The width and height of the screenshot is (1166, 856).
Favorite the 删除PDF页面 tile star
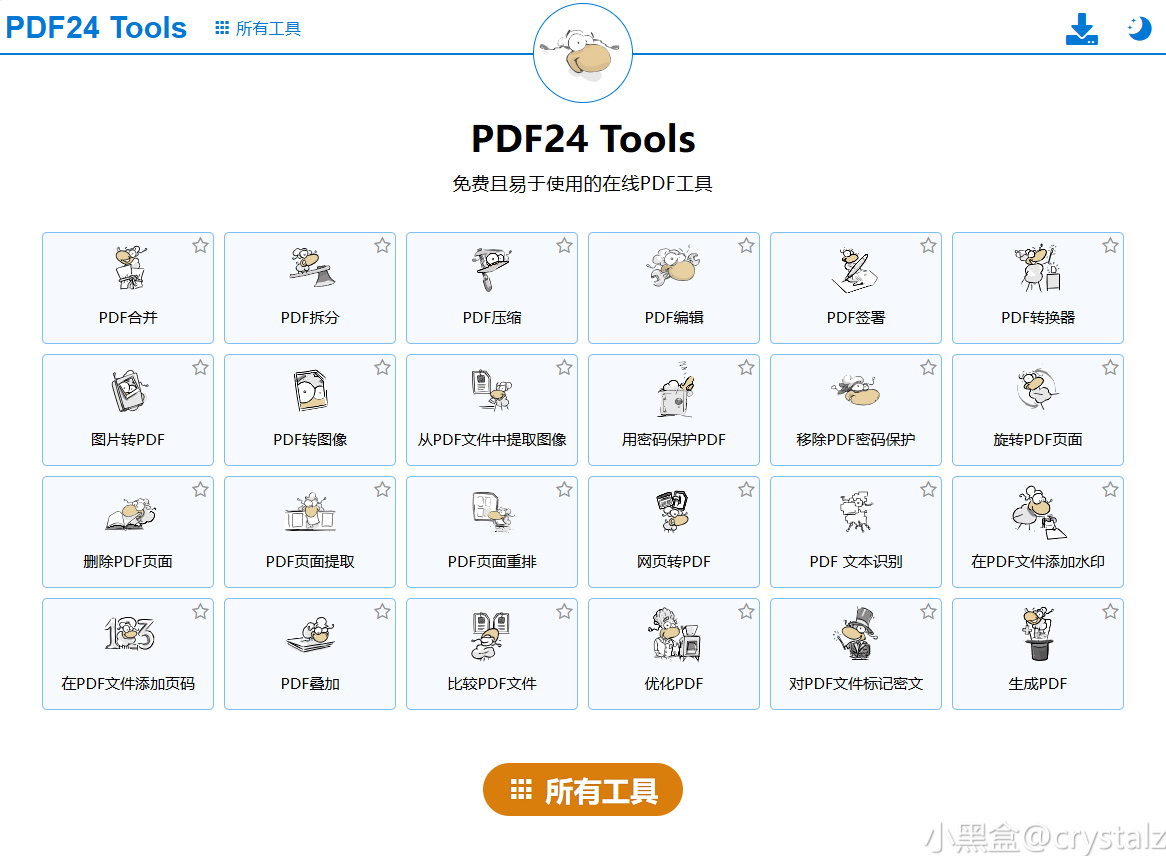[200, 489]
